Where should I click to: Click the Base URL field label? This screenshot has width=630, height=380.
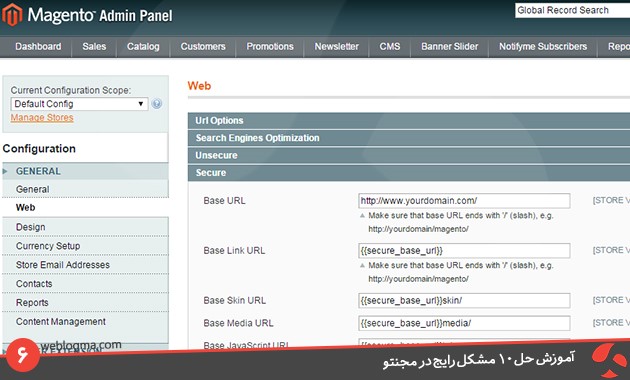point(224,200)
